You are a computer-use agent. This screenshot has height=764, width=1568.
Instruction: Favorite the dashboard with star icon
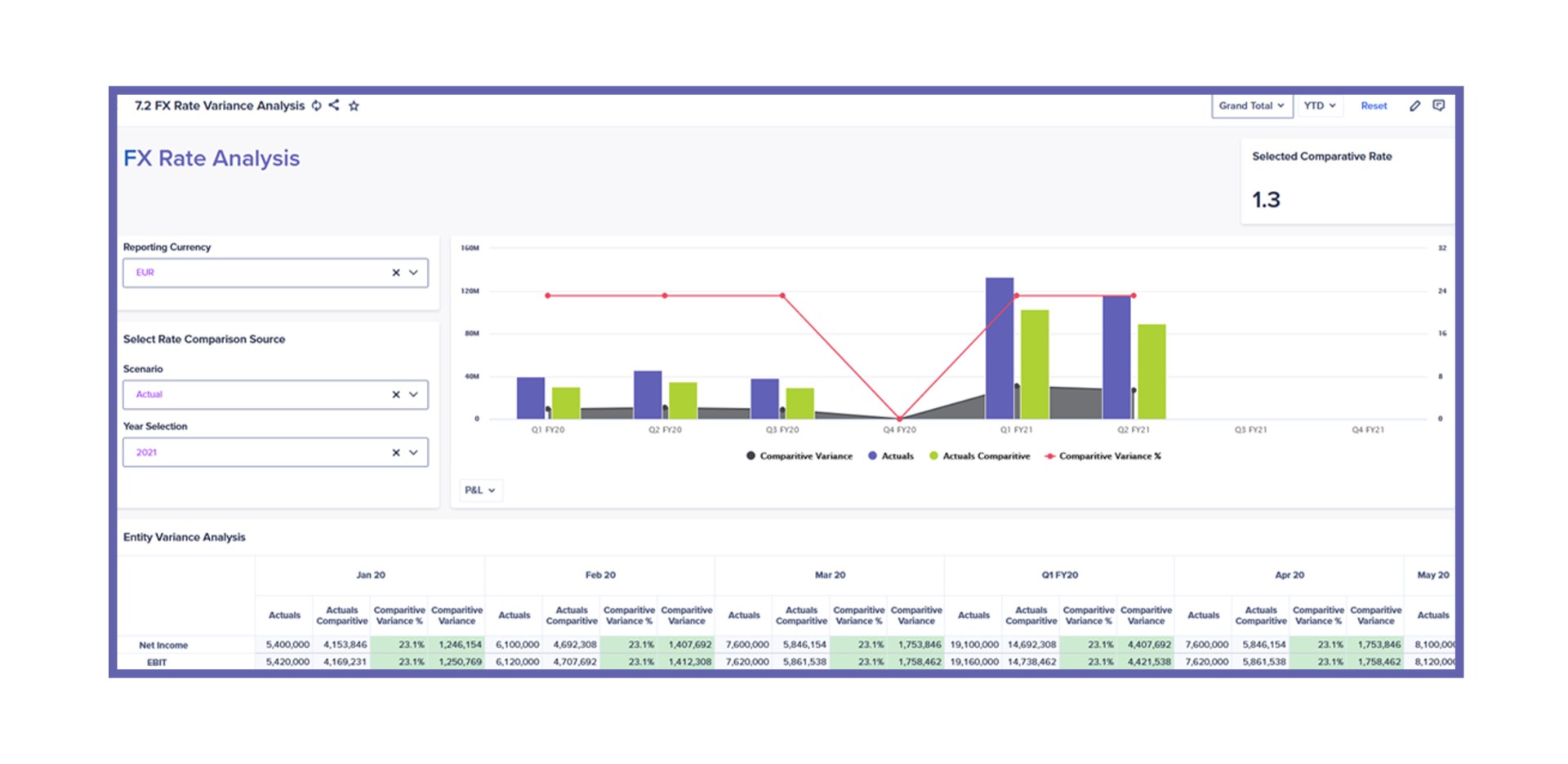coord(354,105)
